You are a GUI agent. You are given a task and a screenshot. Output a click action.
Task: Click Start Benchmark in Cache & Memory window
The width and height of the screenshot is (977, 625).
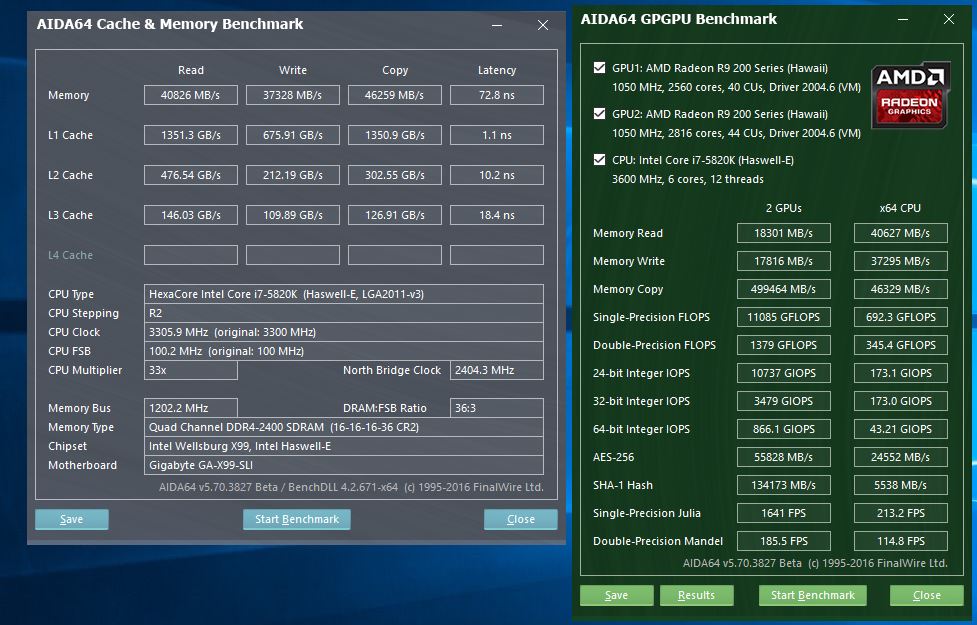point(297,519)
